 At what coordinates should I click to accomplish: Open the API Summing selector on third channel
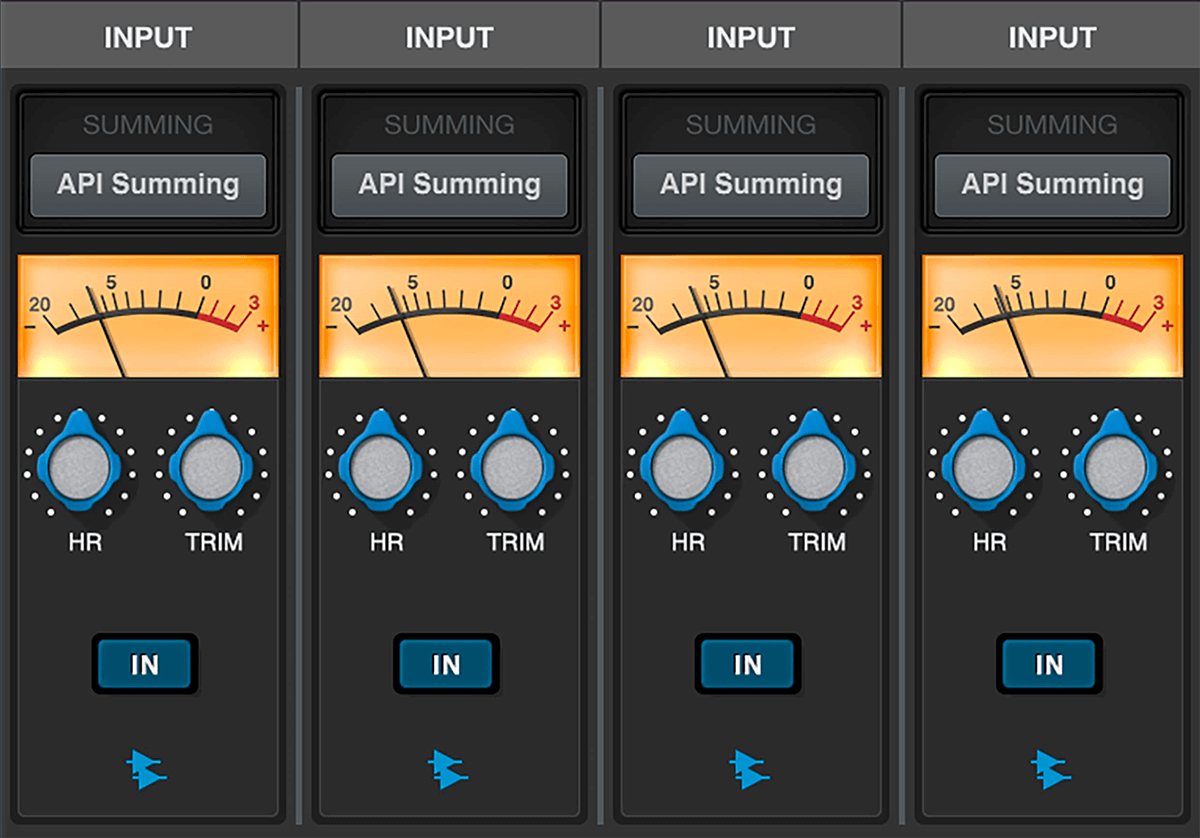(751, 185)
